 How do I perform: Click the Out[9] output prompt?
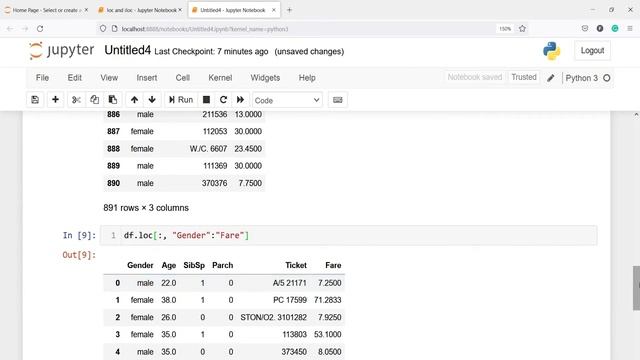point(79,255)
